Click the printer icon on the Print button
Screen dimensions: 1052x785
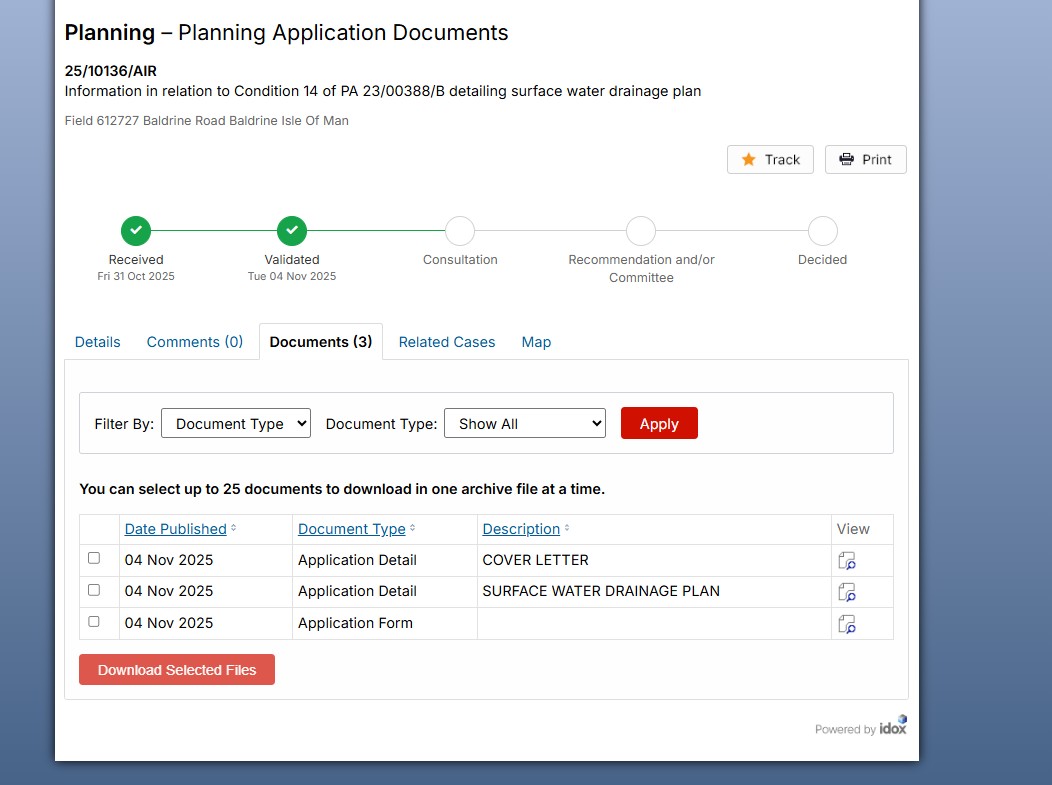click(845, 159)
